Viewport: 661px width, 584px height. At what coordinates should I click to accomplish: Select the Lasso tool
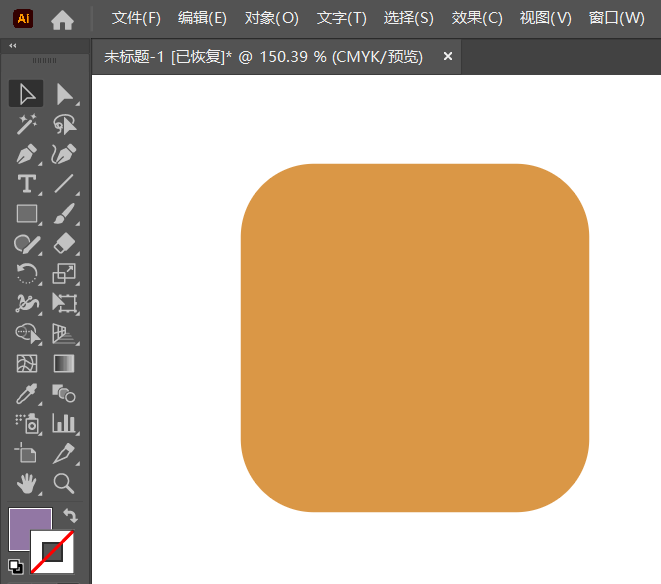64,124
